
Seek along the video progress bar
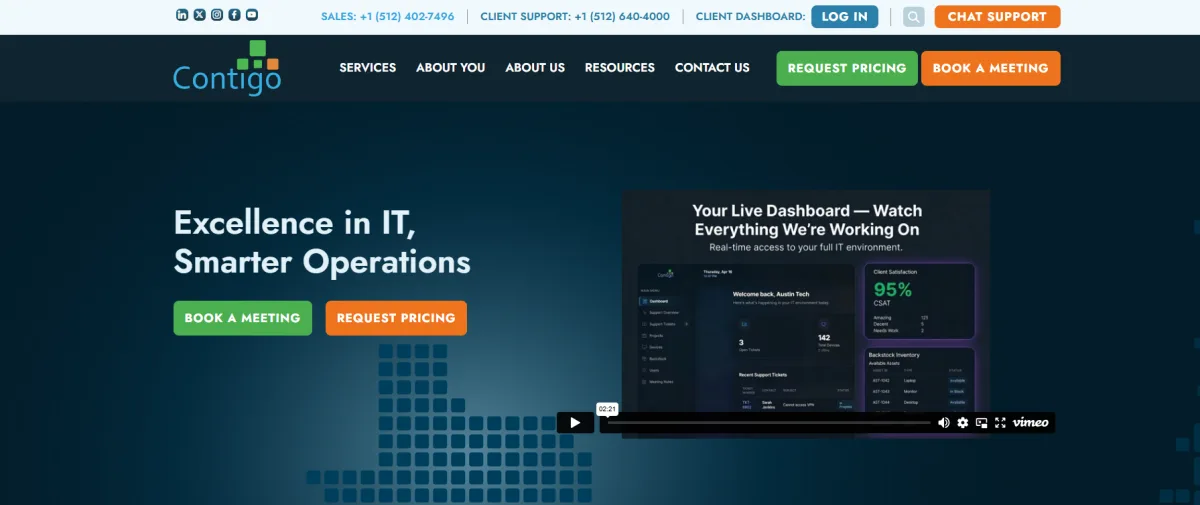tap(768, 423)
